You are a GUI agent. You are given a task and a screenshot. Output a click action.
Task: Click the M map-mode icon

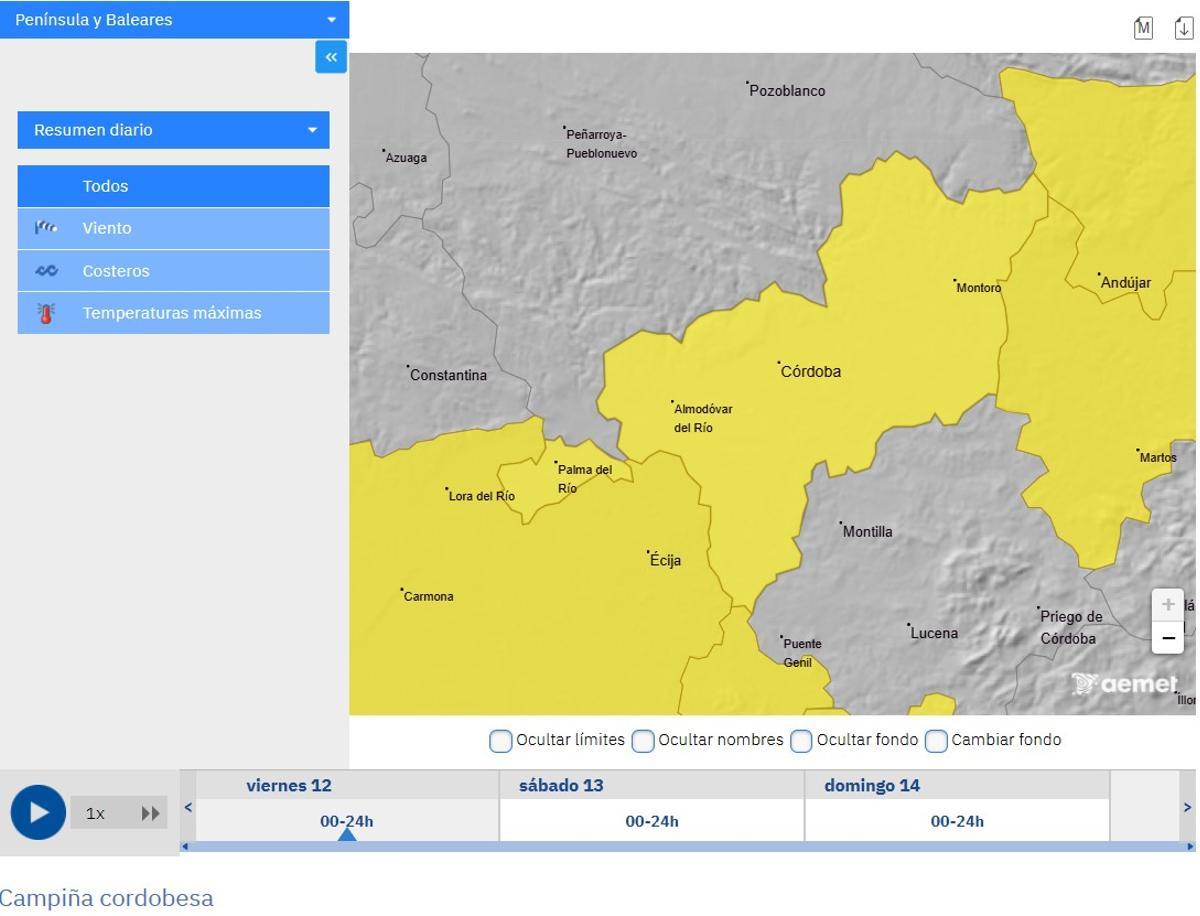1144,28
